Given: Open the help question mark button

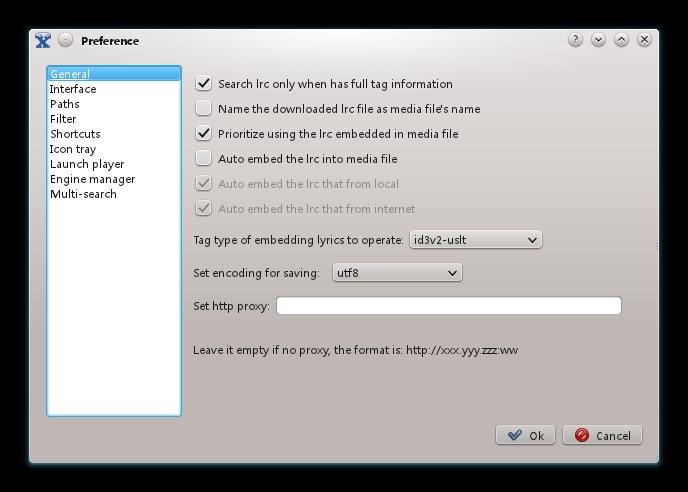Looking at the screenshot, I should click(x=575, y=40).
